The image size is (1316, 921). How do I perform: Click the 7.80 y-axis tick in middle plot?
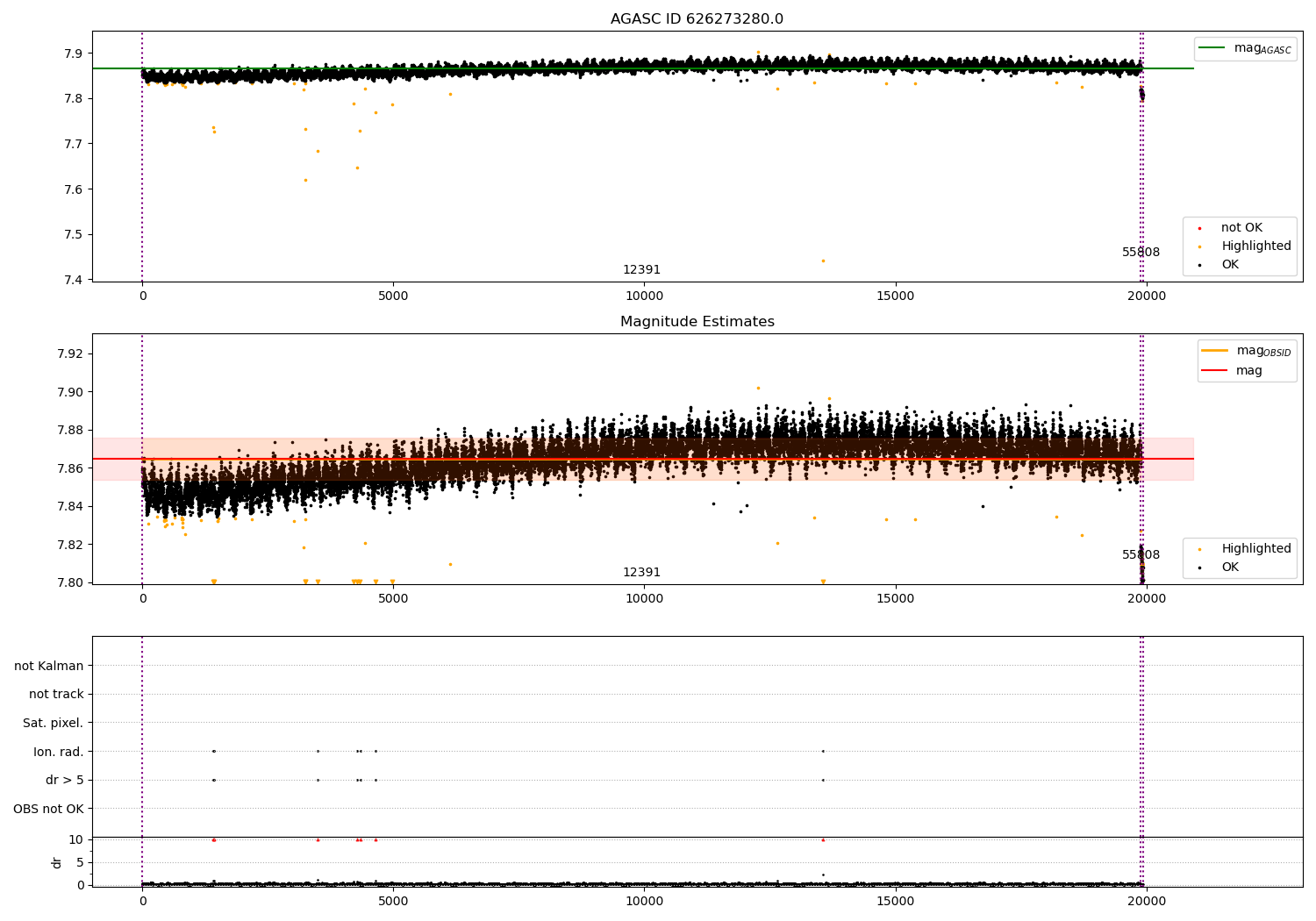click(69, 582)
